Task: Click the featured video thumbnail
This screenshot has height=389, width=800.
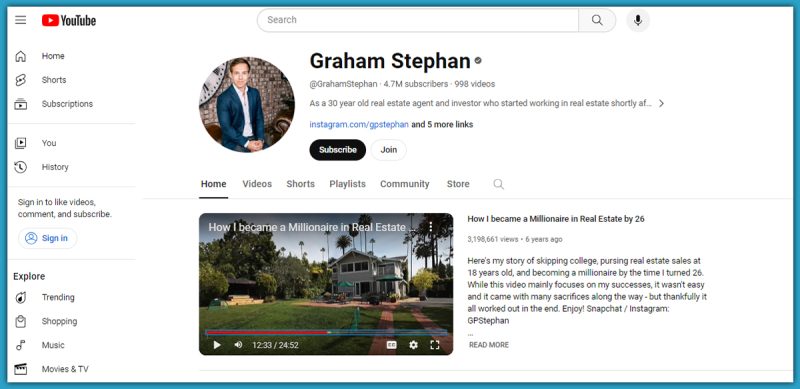Action: click(326, 284)
